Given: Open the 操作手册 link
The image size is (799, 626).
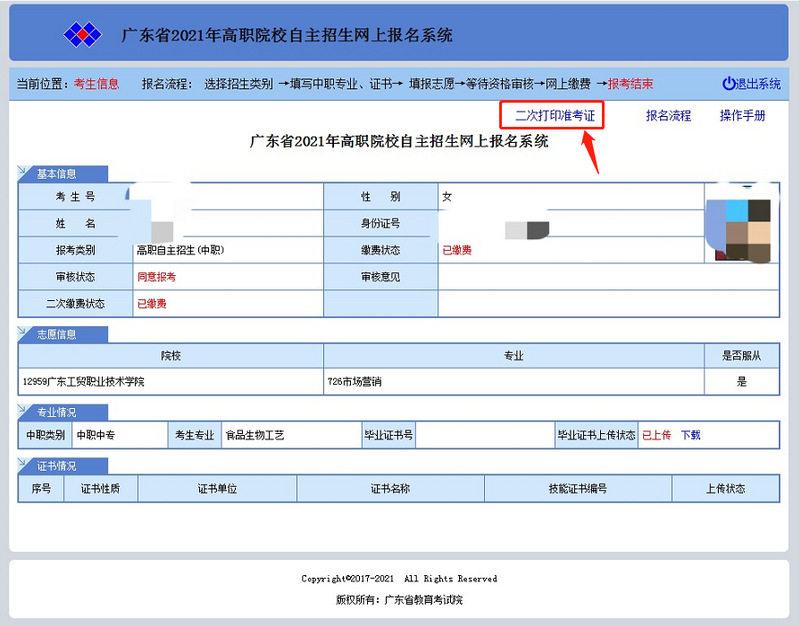Looking at the screenshot, I should 742,116.
